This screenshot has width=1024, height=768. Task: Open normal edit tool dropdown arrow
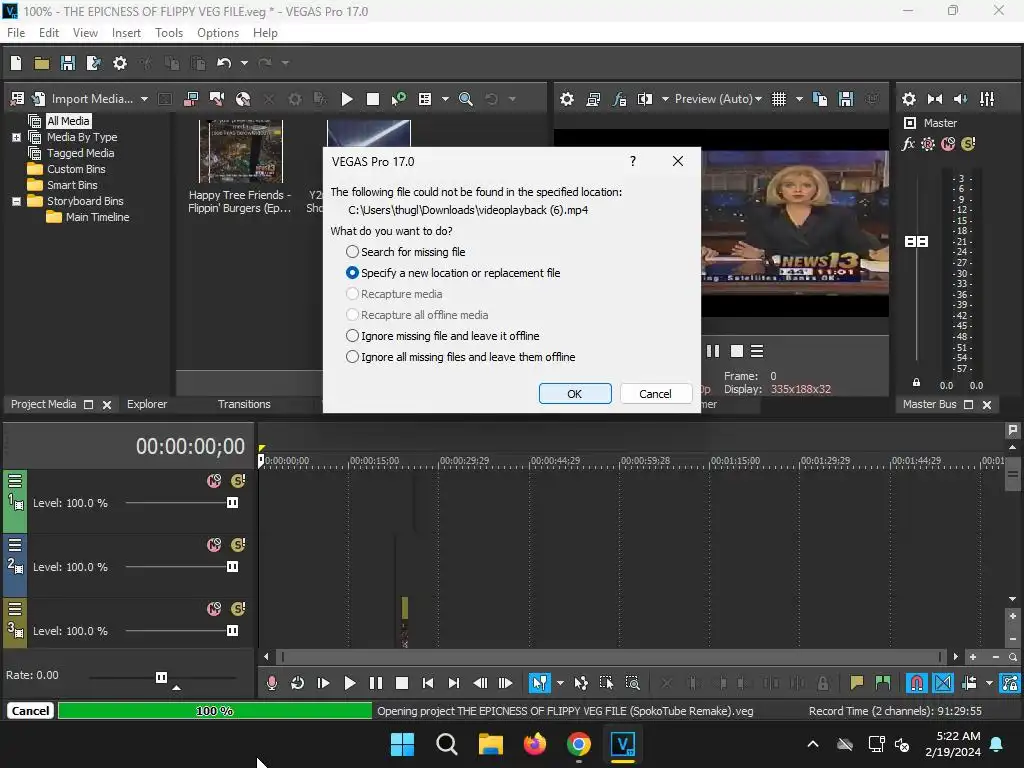pos(560,683)
